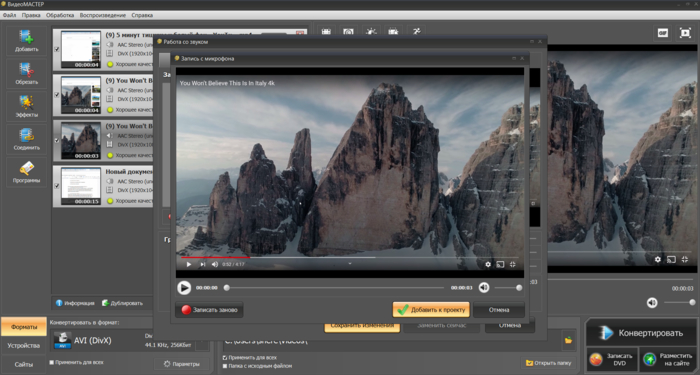700x375 pixels.
Task: Play the recording in the microphone dialog
Action: coord(183,288)
